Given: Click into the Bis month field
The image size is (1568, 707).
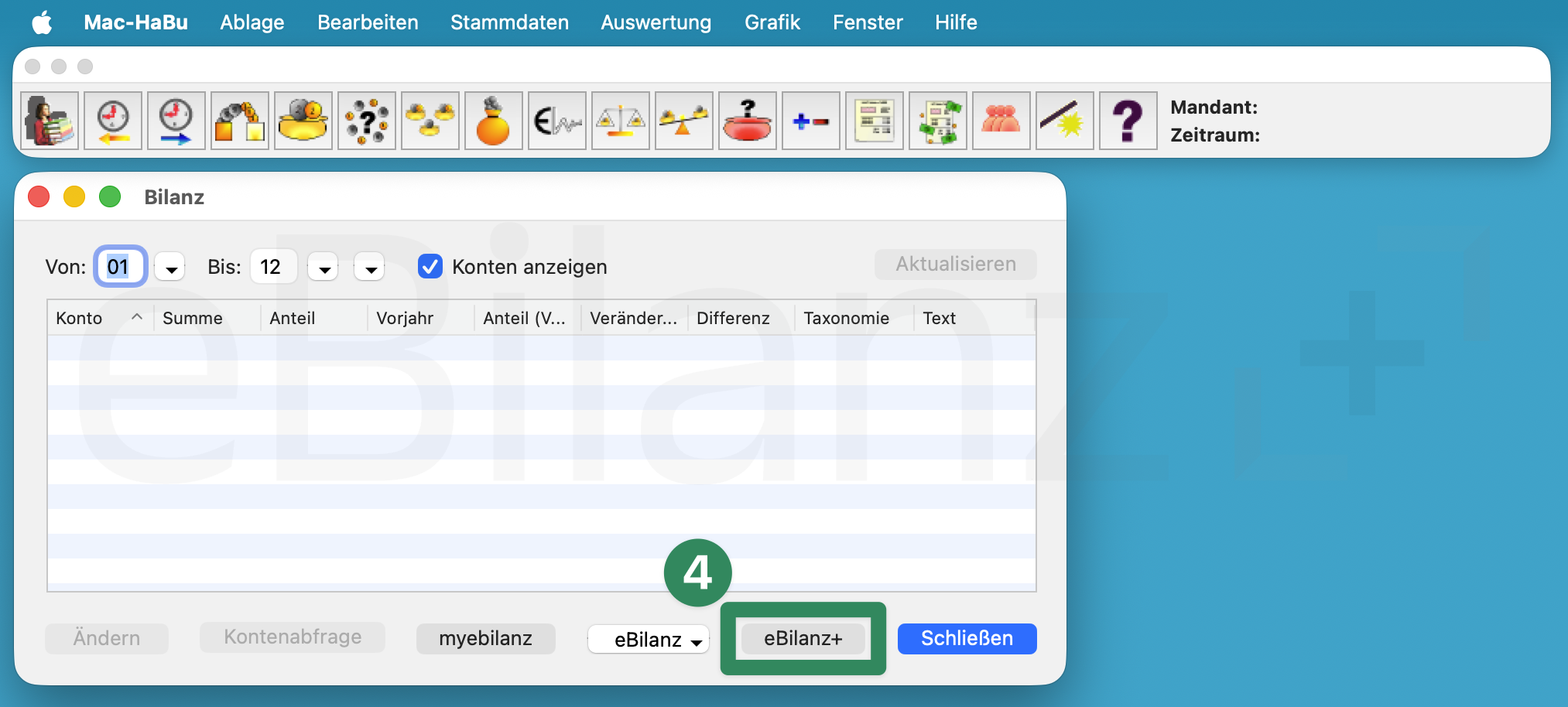Looking at the screenshot, I should coord(274,267).
